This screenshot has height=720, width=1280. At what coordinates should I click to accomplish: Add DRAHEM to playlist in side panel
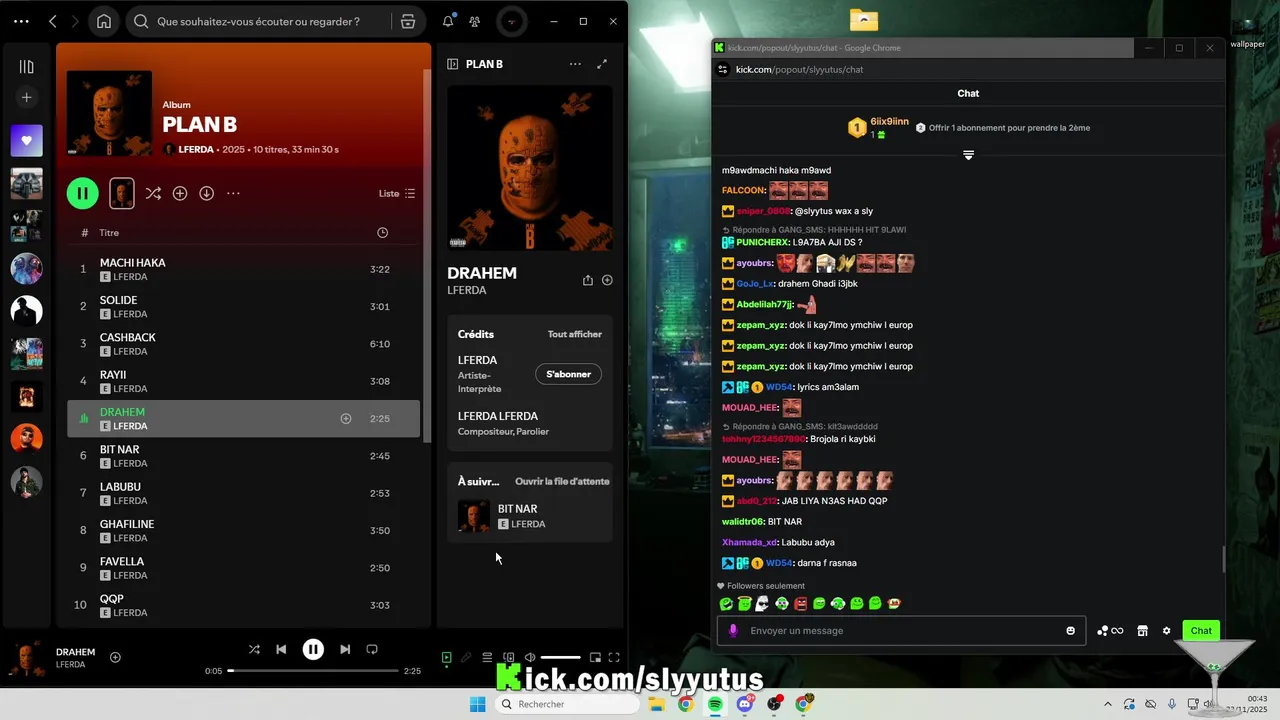point(607,280)
